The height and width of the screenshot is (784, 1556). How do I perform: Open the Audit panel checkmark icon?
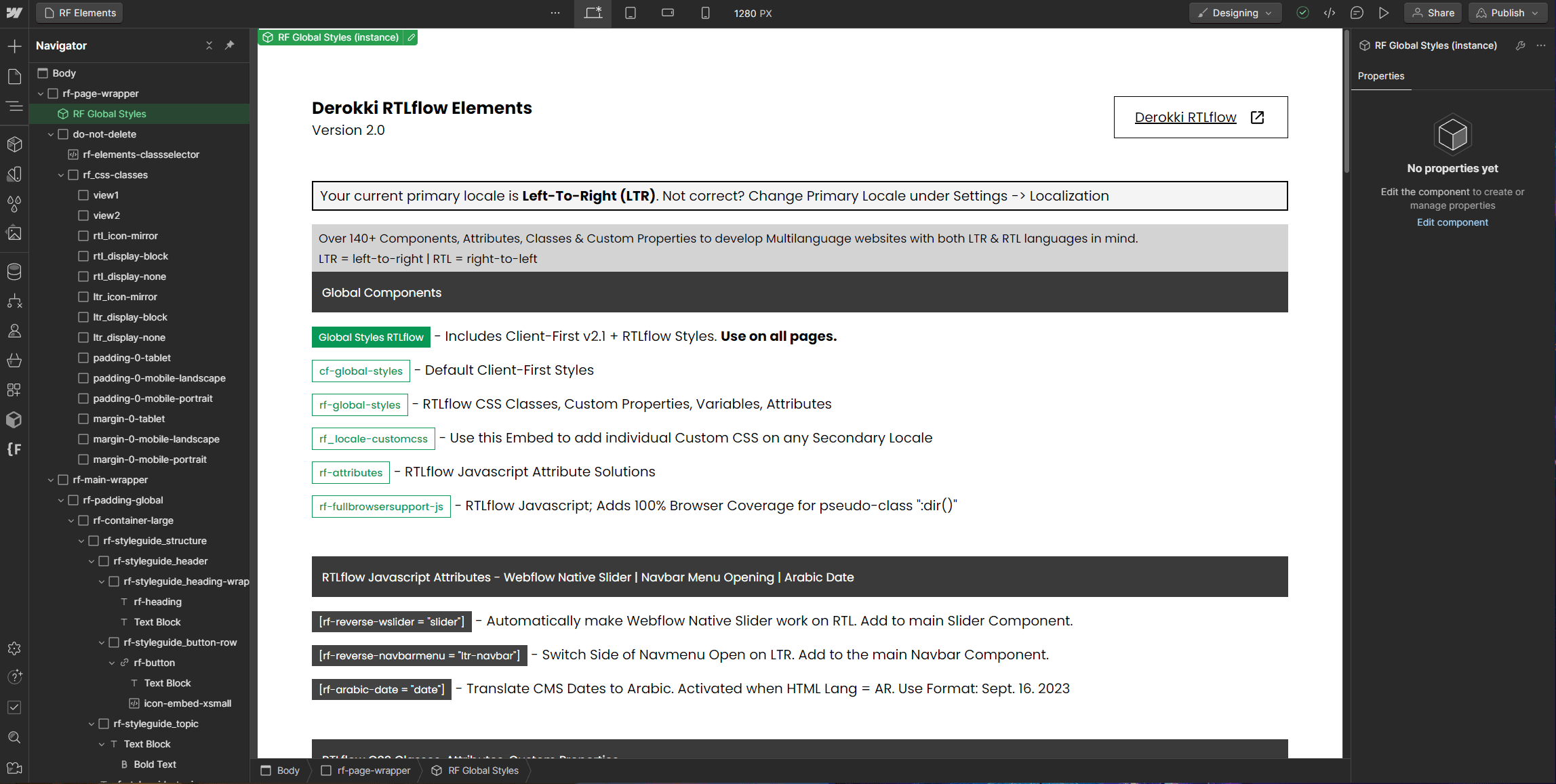pos(14,707)
